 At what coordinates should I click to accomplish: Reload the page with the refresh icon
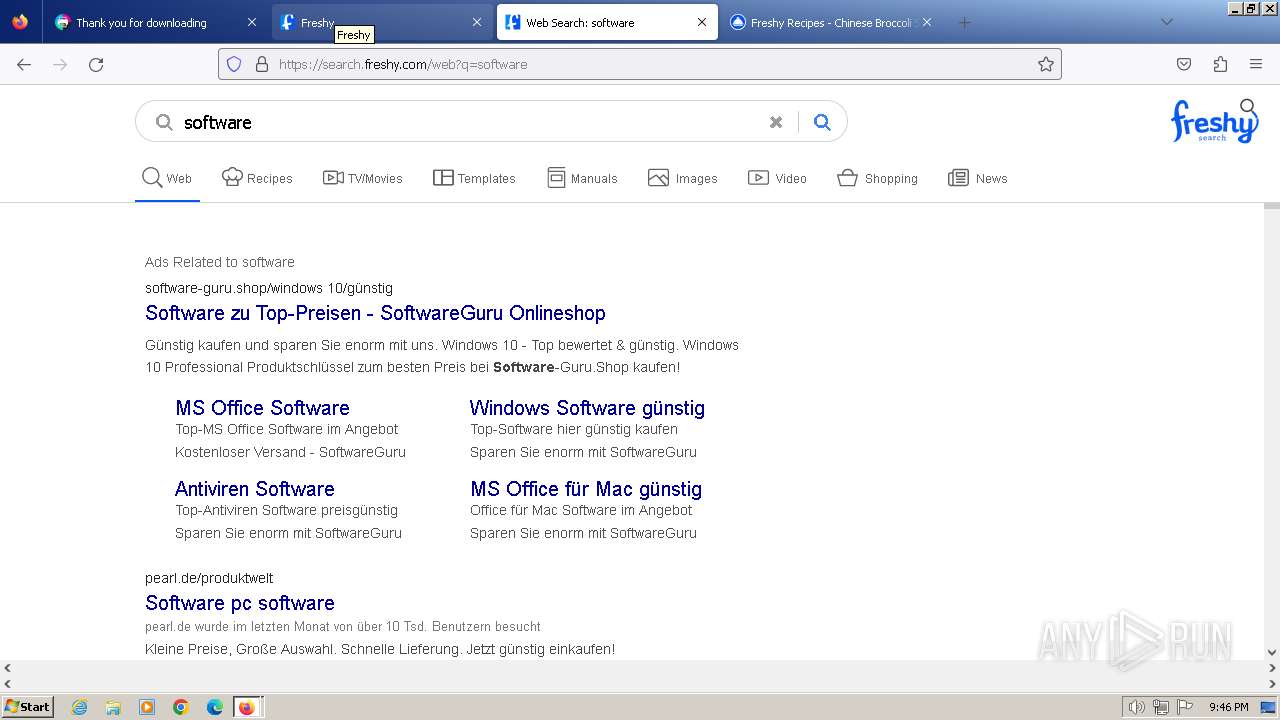click(x=96, y=64)
